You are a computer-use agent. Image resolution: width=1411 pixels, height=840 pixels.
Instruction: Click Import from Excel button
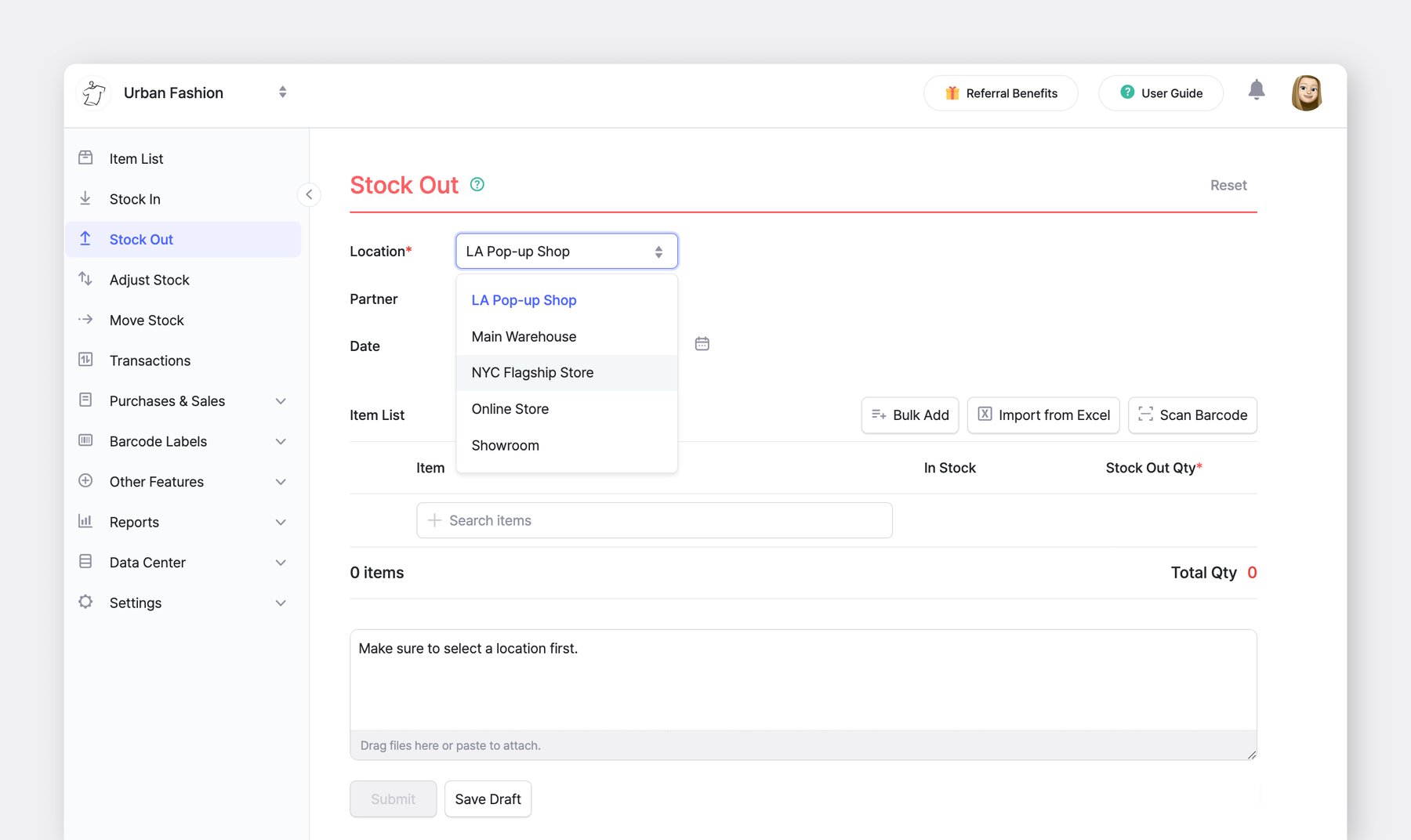[x=1043, y=415]
